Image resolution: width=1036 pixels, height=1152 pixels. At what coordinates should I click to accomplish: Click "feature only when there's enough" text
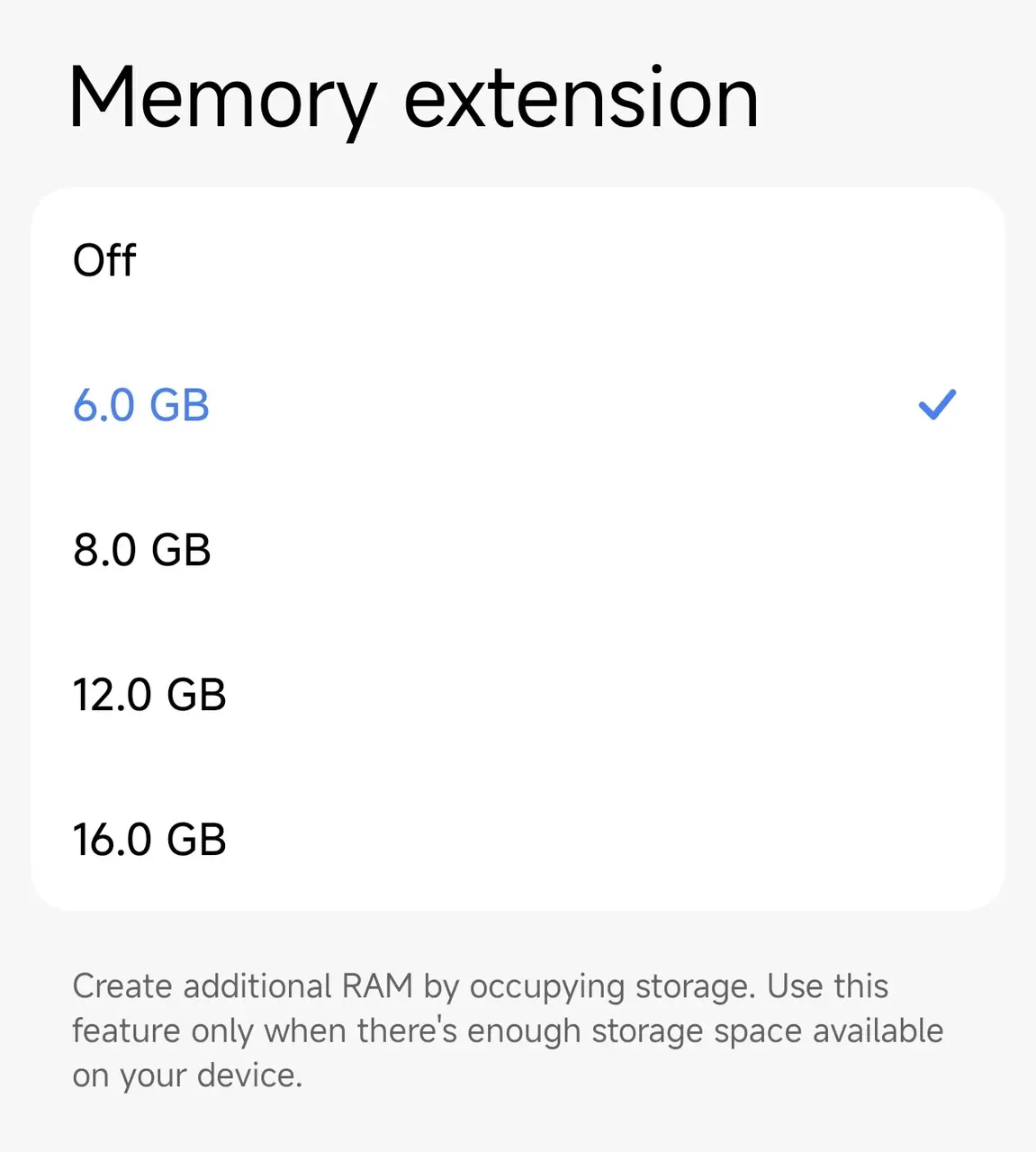click(327, 1030)
